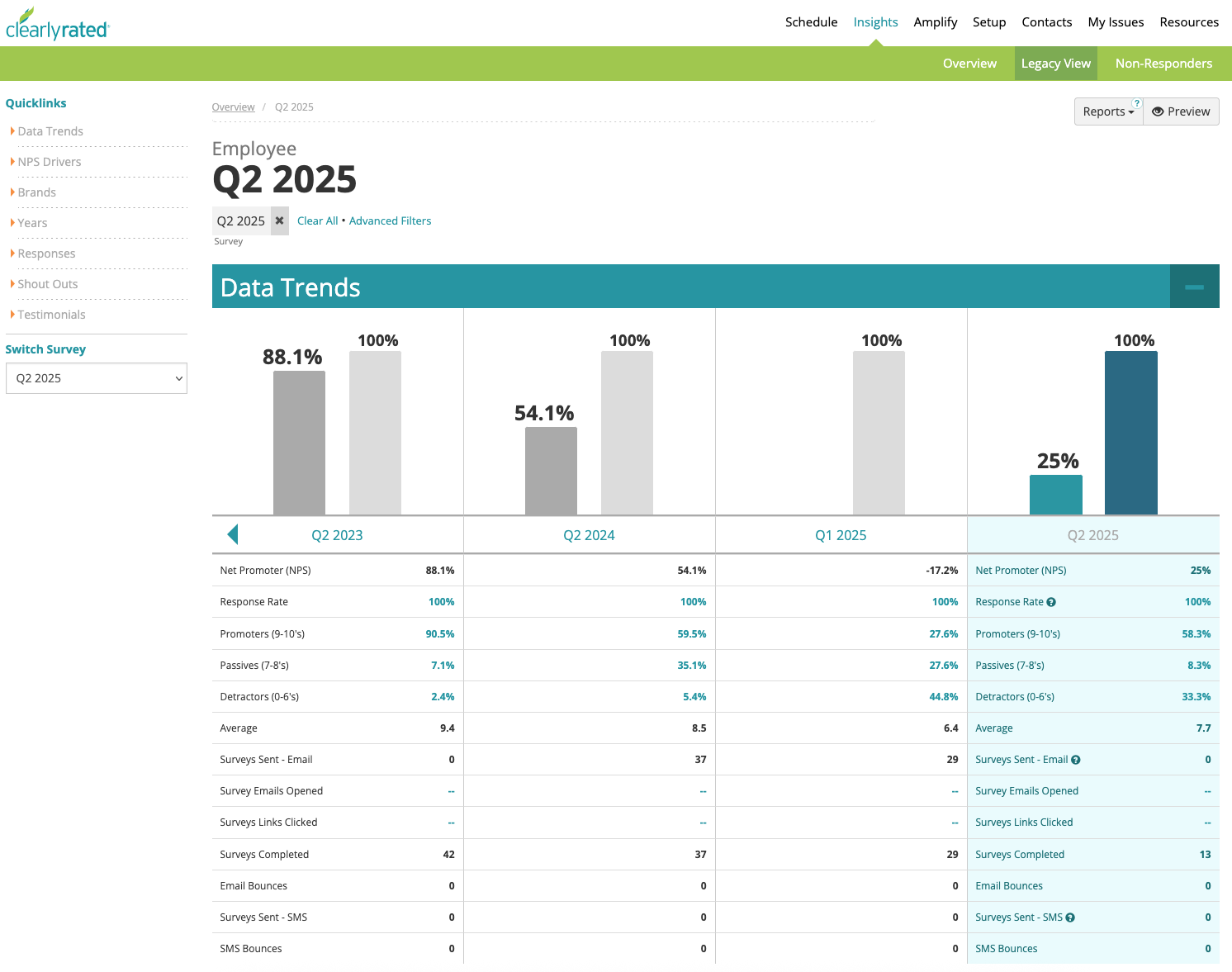Open the Setup menu

click(989, 22)
